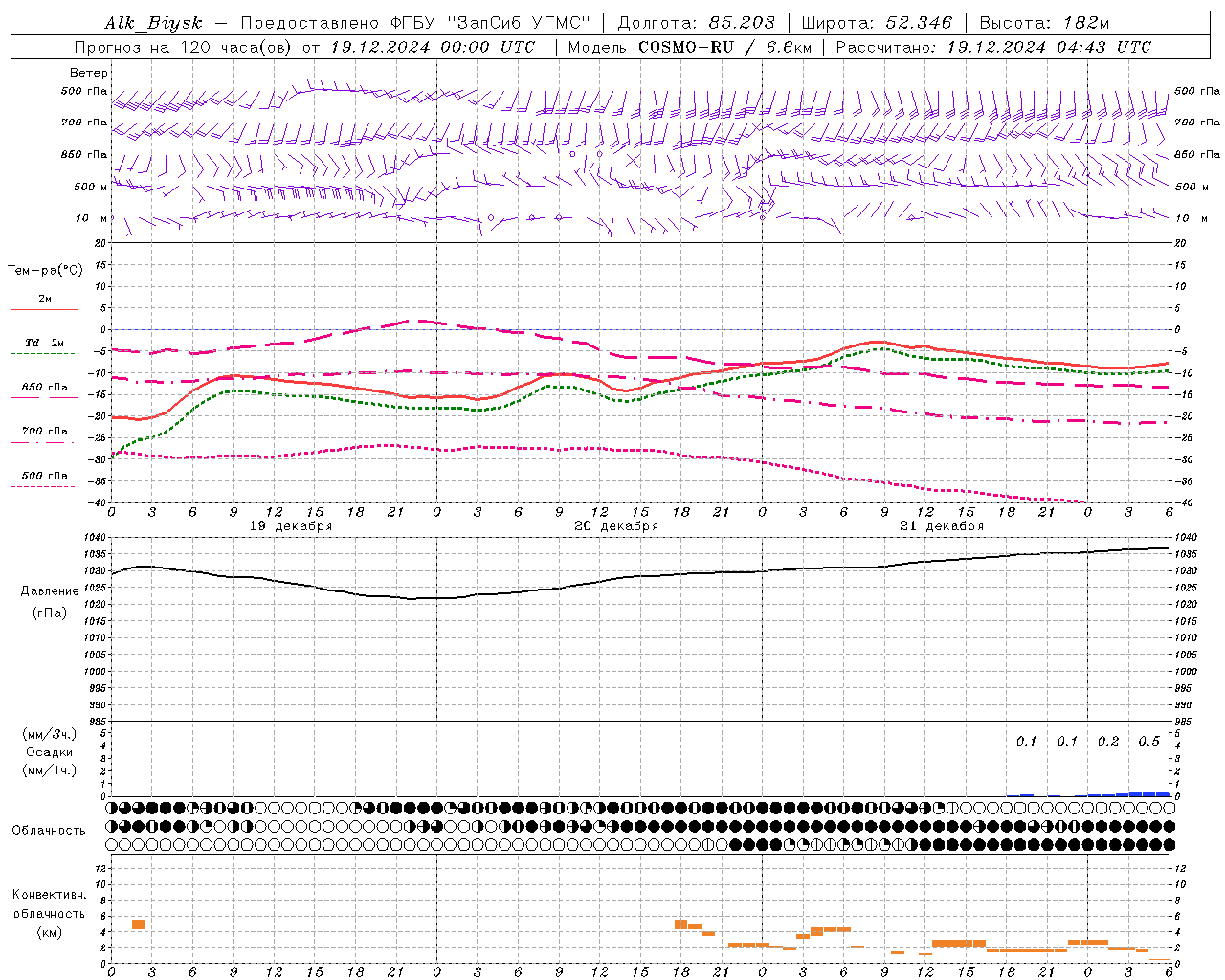Click the Широта: 52.346 value
The height and width of the screenshot is (980, 1225).
click(877, 23)
